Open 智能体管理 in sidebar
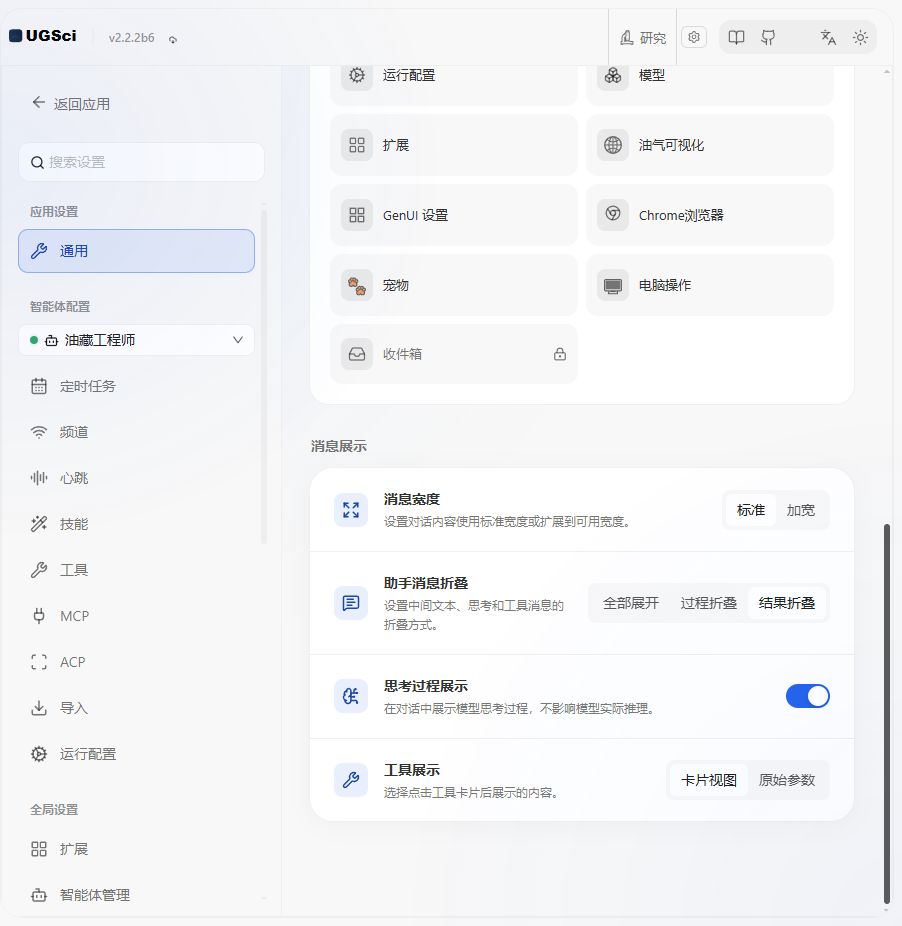The width and height of the screenshot is (902, 926). (136, 895)
